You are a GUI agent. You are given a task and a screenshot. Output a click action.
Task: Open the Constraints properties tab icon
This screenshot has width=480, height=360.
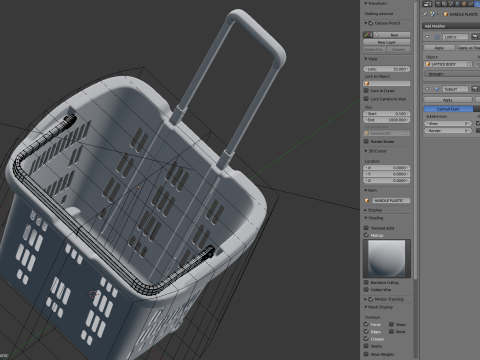(470, 4)
